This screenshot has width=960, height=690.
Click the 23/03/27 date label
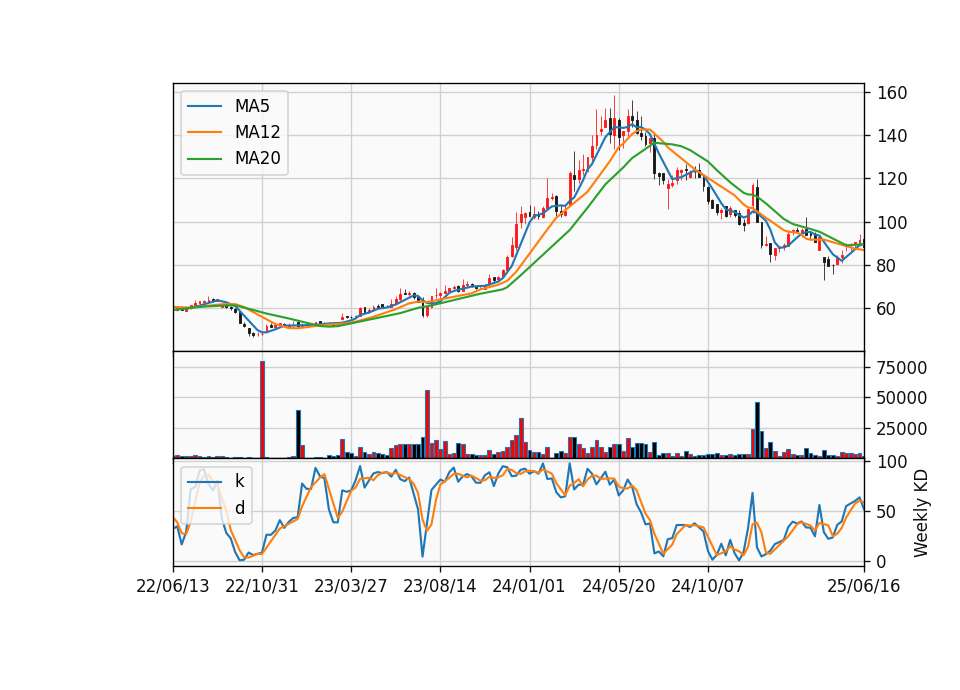coord(351,586)
